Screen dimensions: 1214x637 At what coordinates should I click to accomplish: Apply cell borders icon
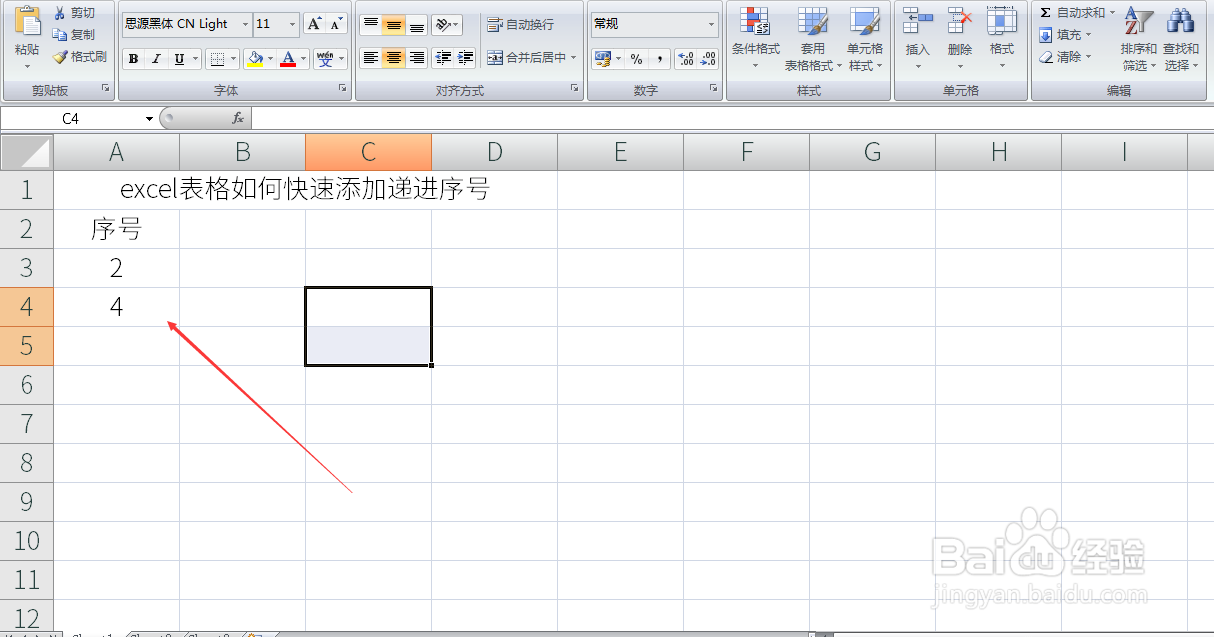pos(217,59)
